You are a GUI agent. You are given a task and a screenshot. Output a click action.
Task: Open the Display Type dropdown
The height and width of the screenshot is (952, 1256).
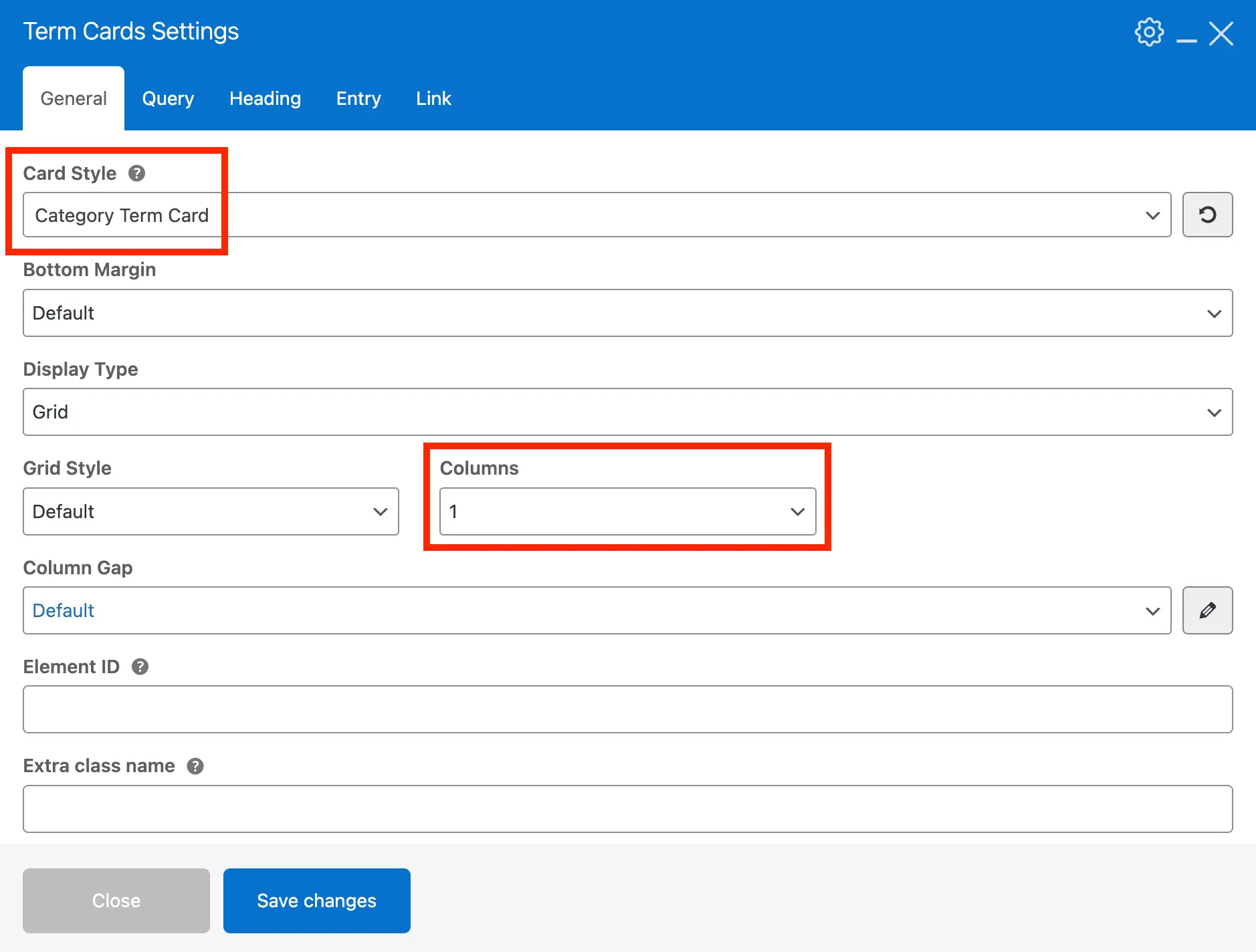[627, 412]
